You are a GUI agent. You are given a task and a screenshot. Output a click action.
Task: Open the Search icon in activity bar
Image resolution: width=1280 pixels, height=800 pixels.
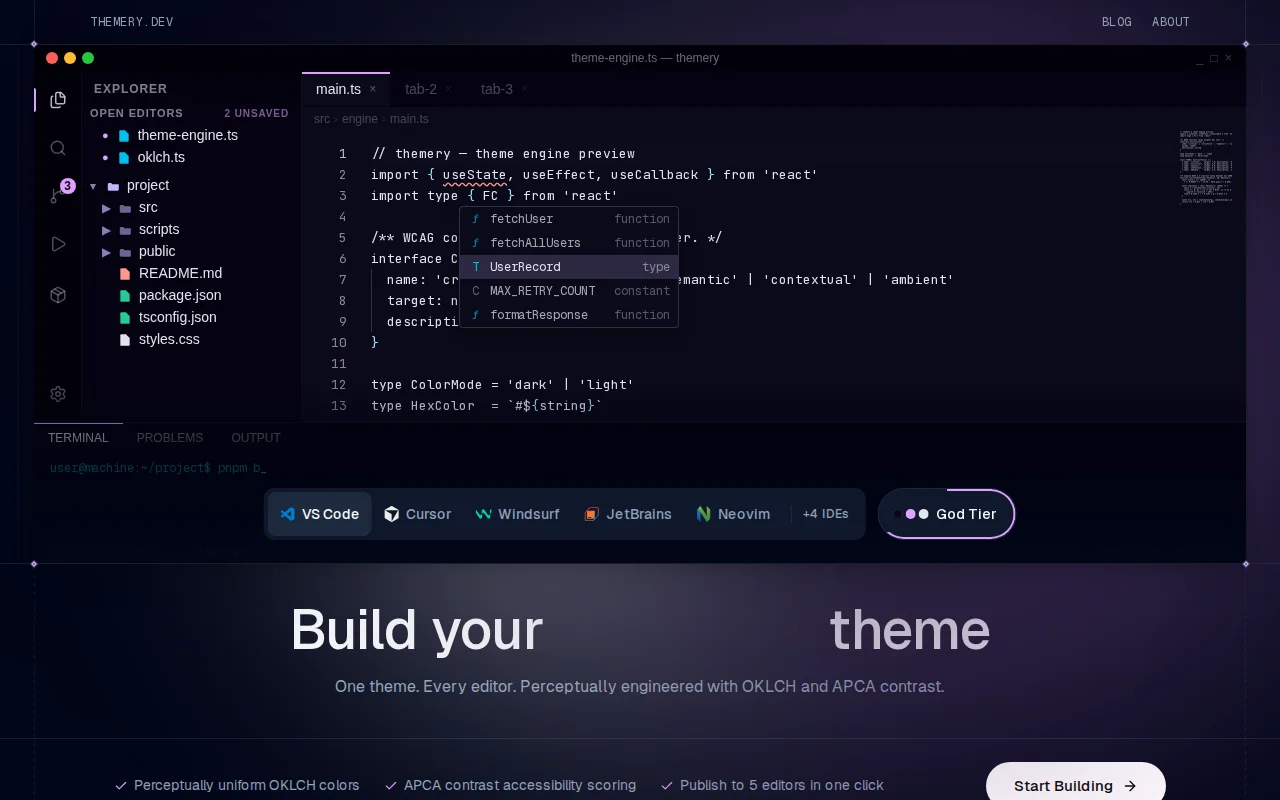(58, 148)
